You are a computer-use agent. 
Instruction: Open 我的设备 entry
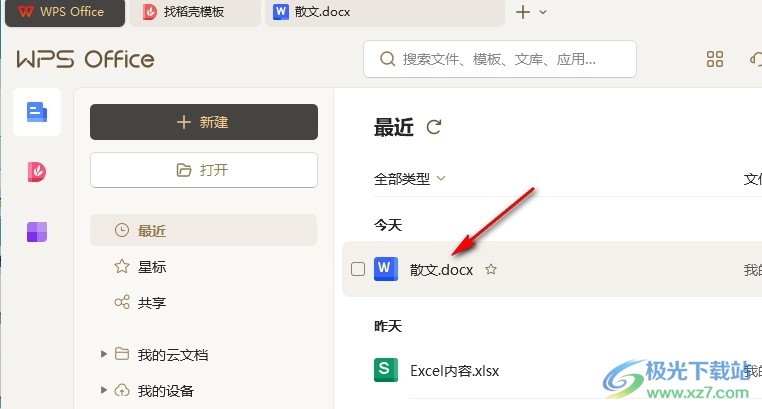[x=165, y=391]
